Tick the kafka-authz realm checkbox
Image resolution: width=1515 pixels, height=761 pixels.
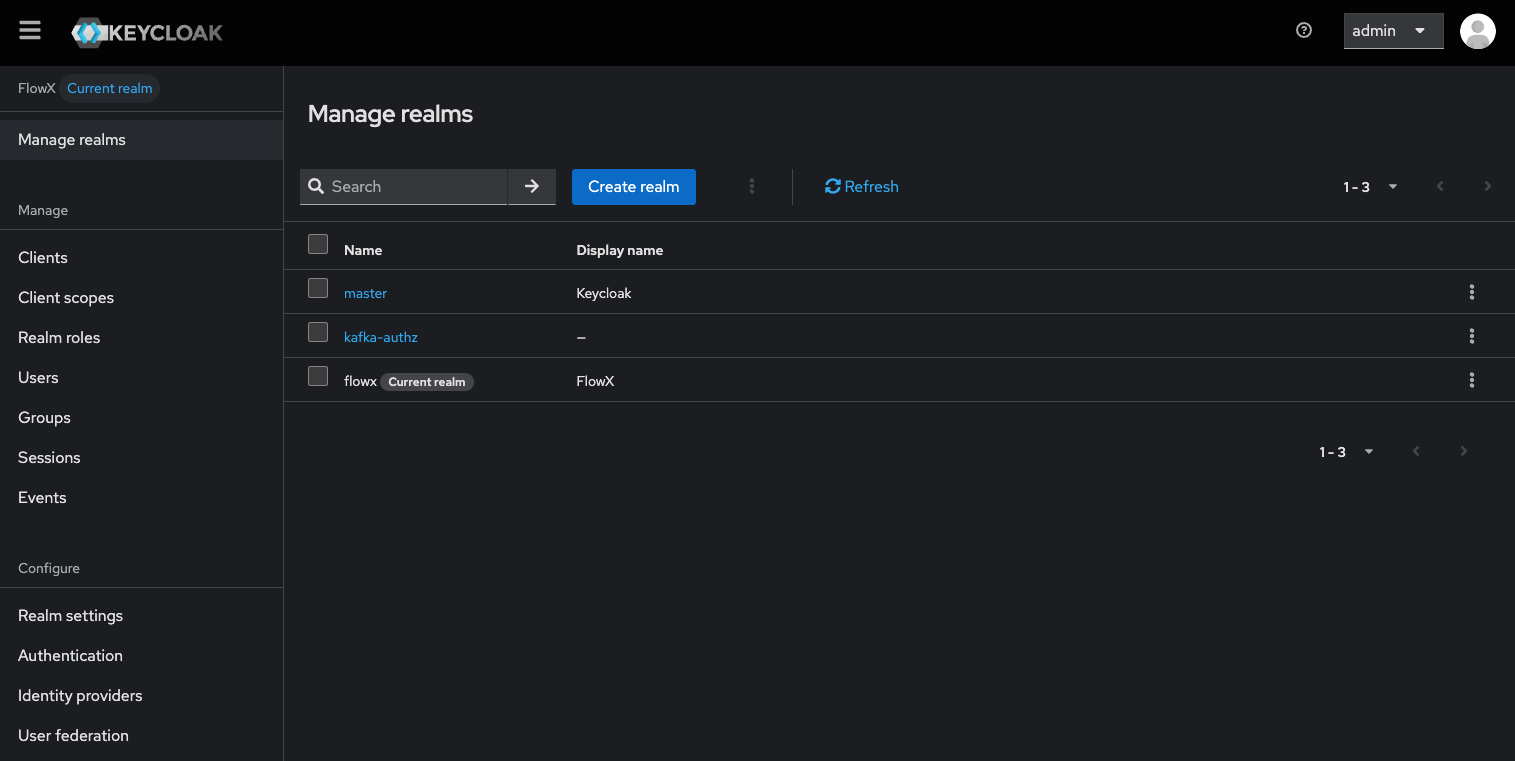(x=318, y=332)
